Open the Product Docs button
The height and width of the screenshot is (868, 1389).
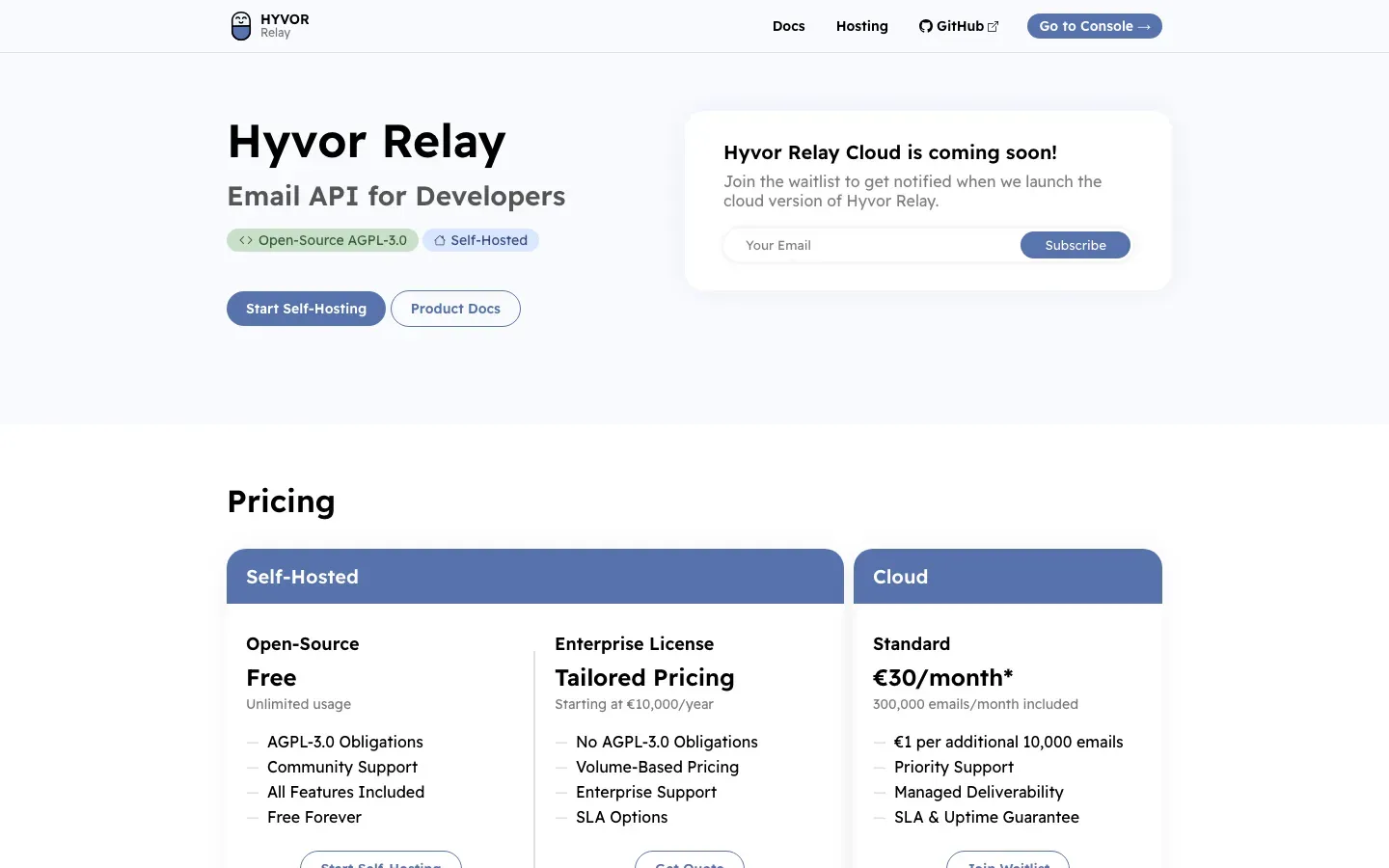(455, 309)
